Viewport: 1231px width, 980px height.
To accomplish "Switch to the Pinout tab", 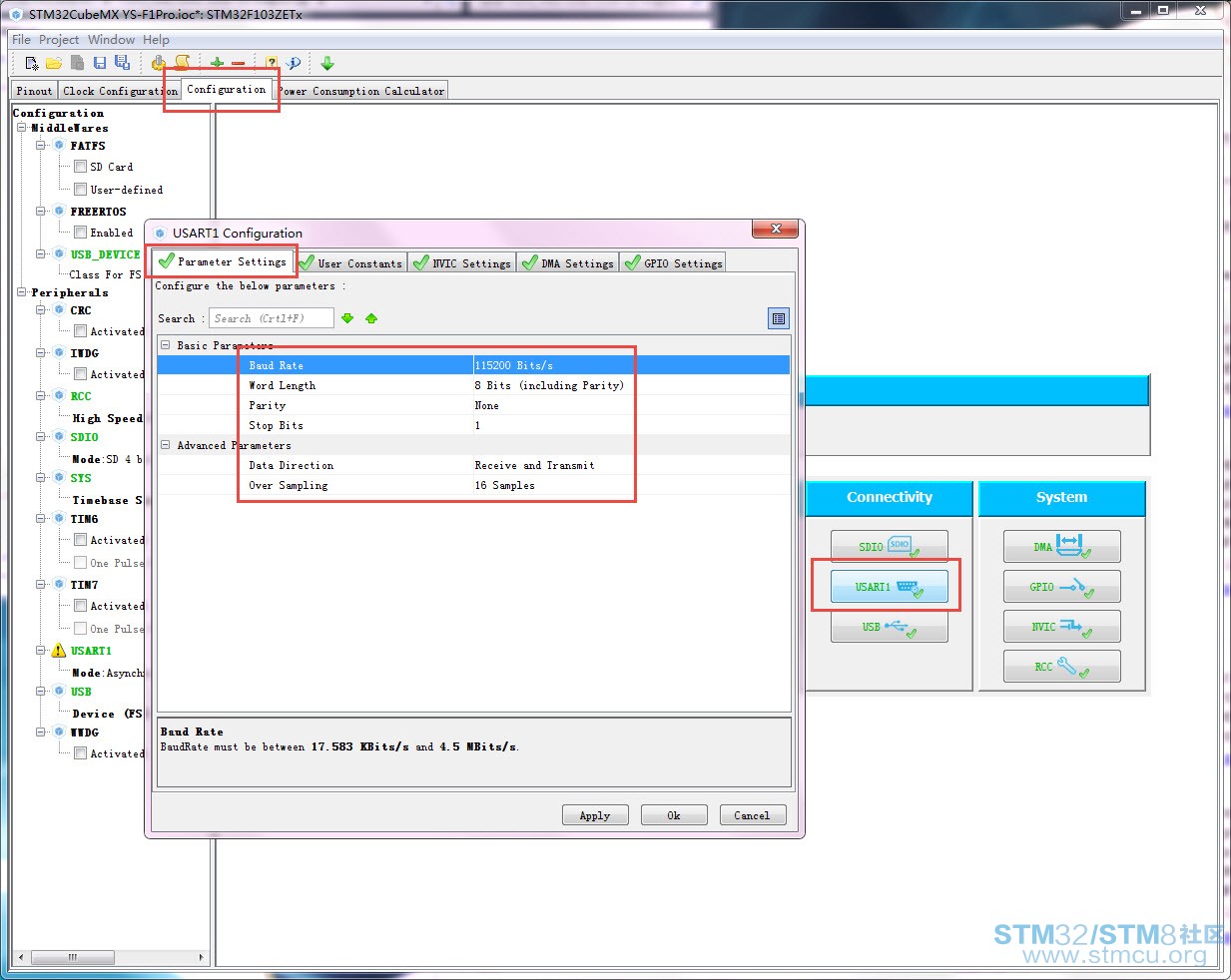I will click(x=34, y=91).
